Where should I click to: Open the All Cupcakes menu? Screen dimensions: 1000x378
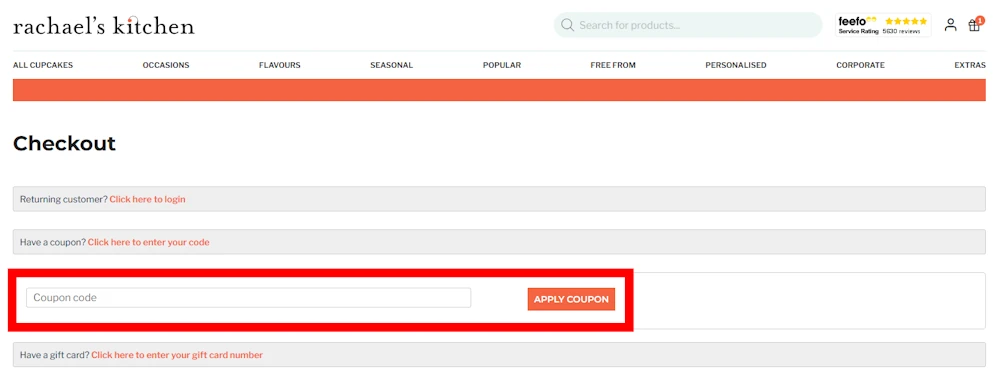43,65
